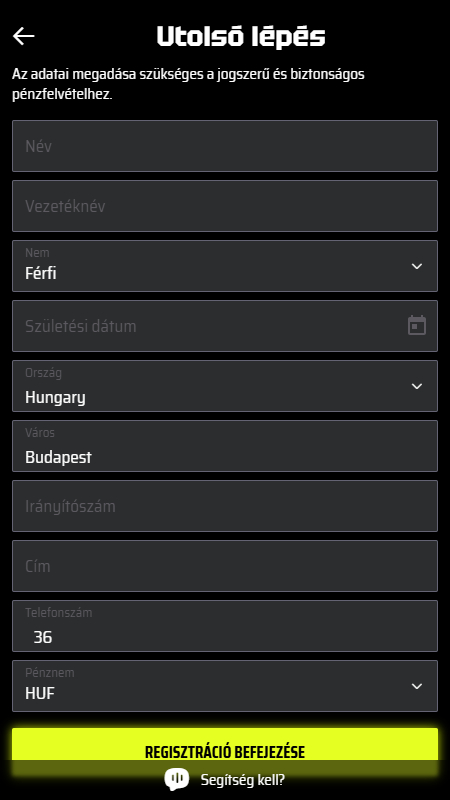The width and height of the screenshot is (450, 800).
Task: Expand the Nem dropdown showing Férfi
Action: click(225, 266)
